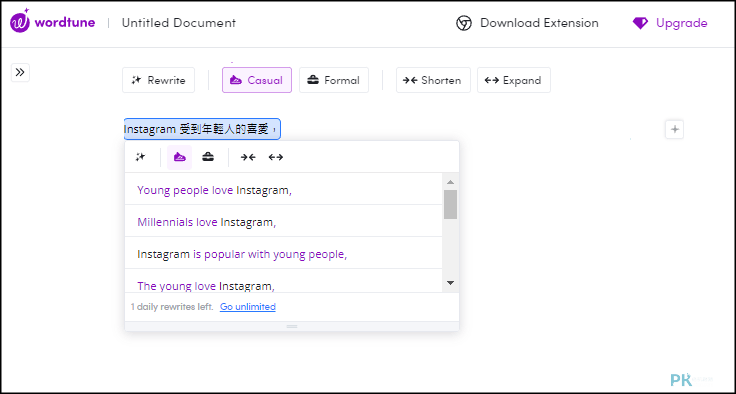Click the highlighted Instagram sentence
The width and height of the screenshot is (736, 394).
[202, 129]
